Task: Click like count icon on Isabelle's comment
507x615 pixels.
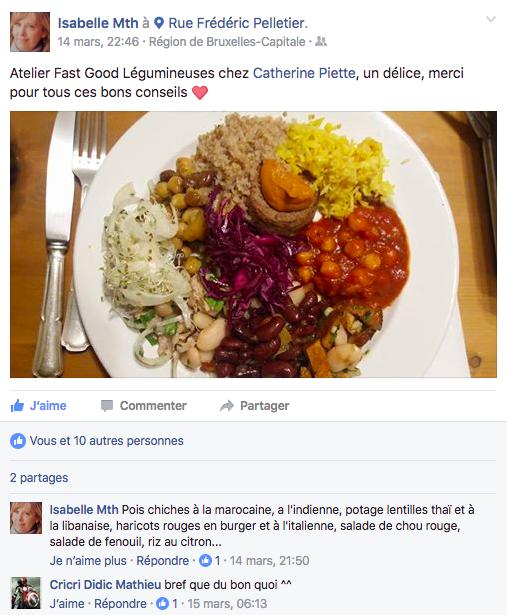Action: click(x=205, y=560)
